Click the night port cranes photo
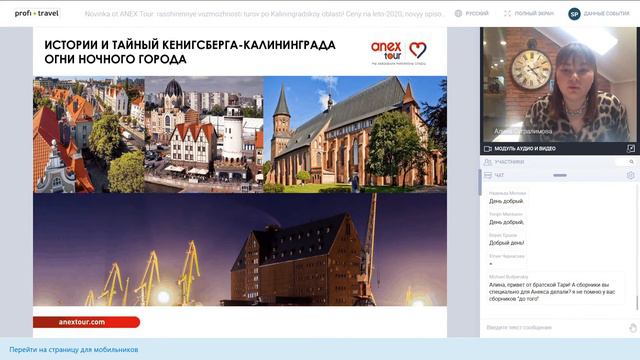Image resolution: width=640 pixels, height=360 pixels. tap(240, 250)
